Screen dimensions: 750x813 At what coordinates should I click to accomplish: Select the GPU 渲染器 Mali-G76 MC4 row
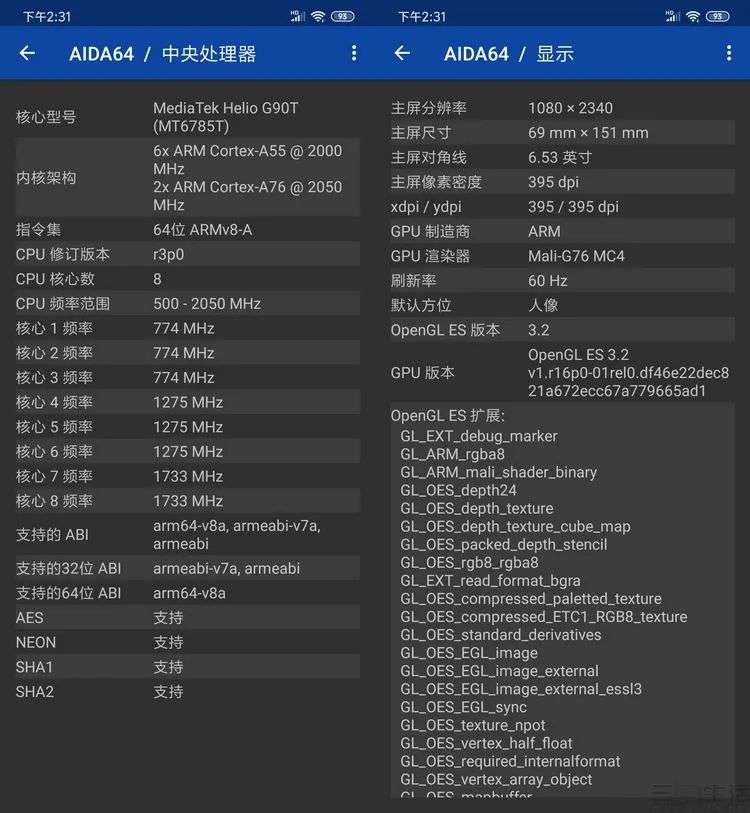(x=563, y=256)
